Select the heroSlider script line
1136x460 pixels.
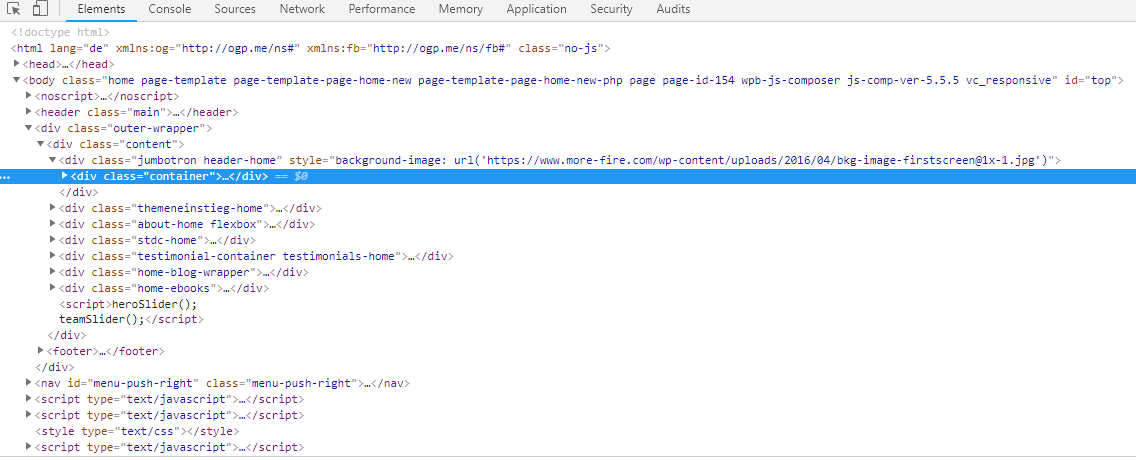pos(128,304)
